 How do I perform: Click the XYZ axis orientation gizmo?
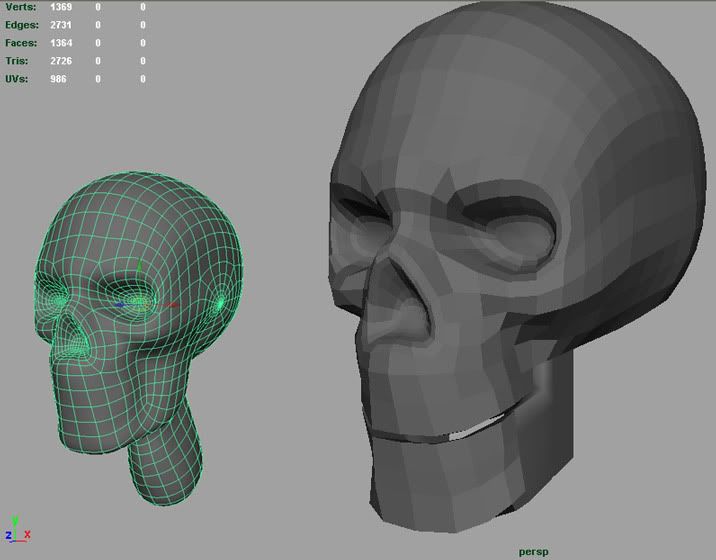tap(16, 529)
